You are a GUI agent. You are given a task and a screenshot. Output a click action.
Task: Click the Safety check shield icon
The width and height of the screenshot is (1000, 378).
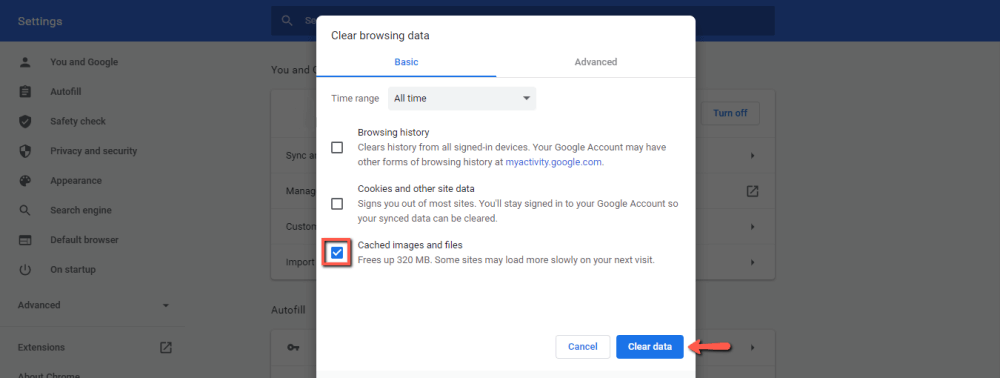tap(25, 121)
